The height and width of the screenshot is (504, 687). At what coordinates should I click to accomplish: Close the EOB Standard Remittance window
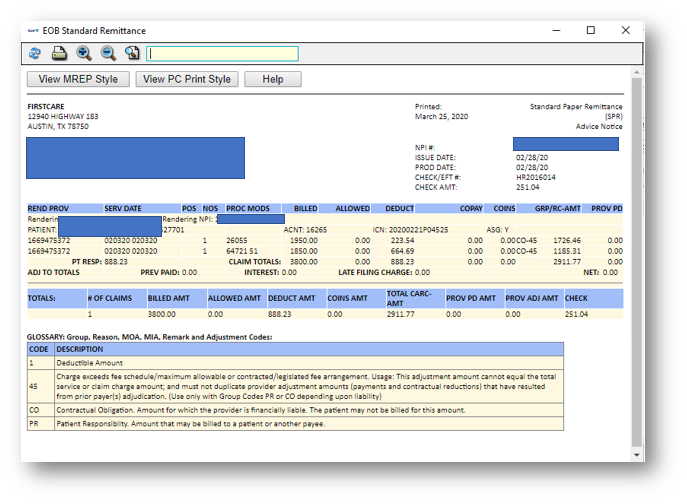[626, 31]
